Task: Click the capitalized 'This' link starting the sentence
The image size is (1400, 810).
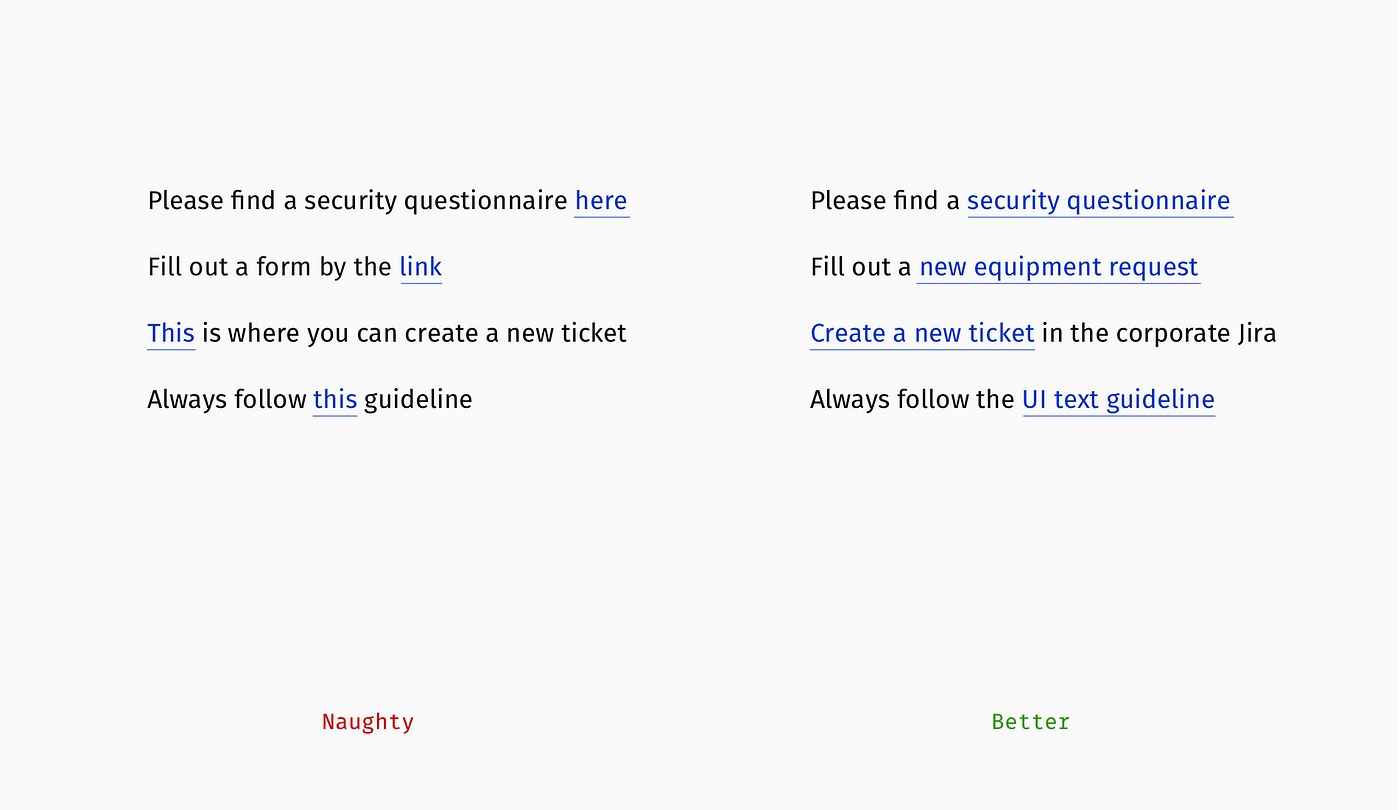Action: 171,333
